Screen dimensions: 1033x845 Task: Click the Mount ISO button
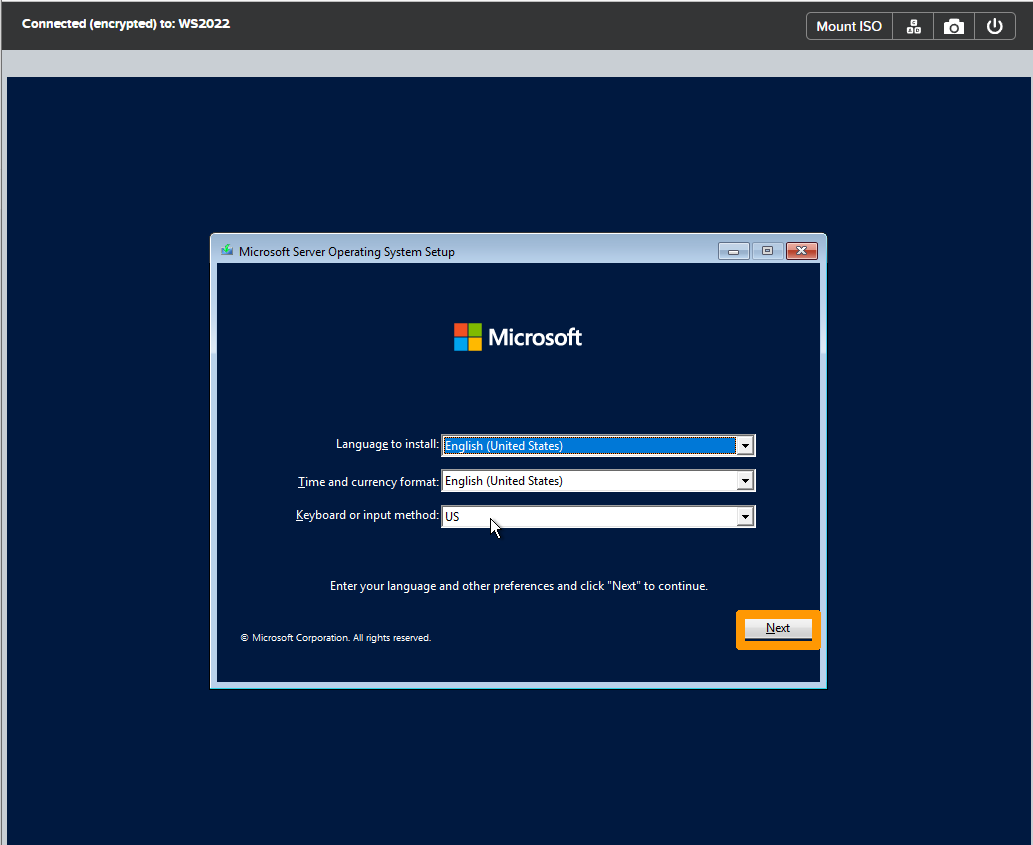coord(848,25)
